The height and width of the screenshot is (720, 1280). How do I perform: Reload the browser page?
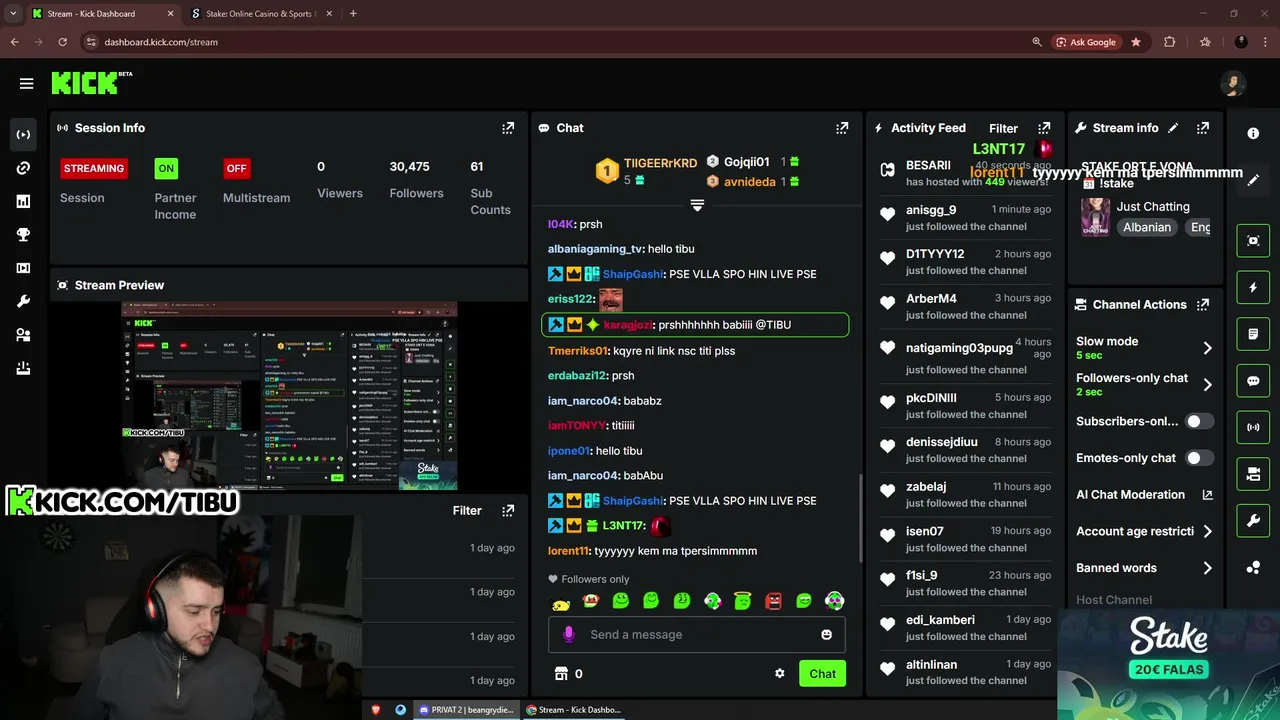click(62, 42)
